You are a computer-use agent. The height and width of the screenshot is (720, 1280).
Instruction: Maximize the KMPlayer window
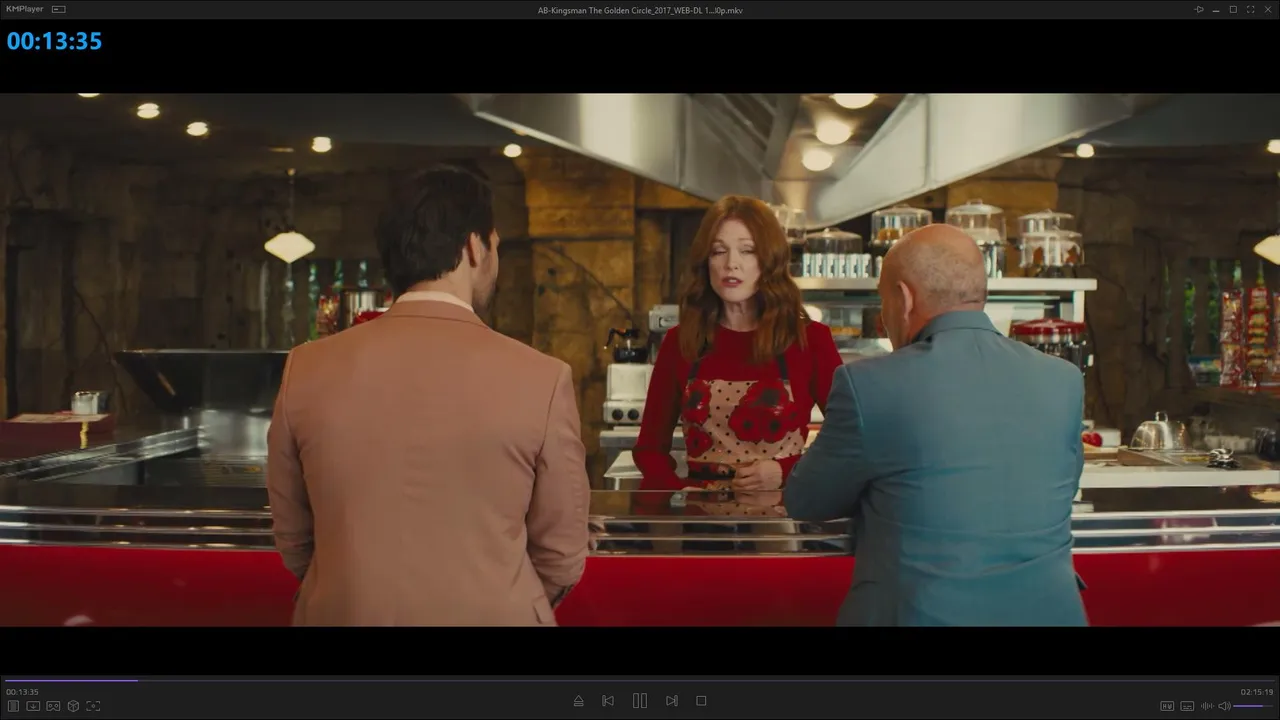click(x=1233, y=10)
